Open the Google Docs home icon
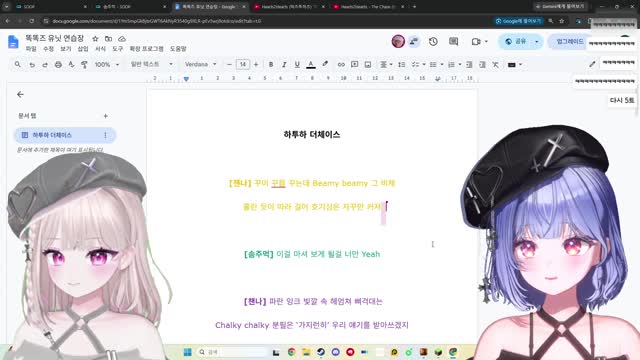This screenshot has height=360, width=640. 13,42
